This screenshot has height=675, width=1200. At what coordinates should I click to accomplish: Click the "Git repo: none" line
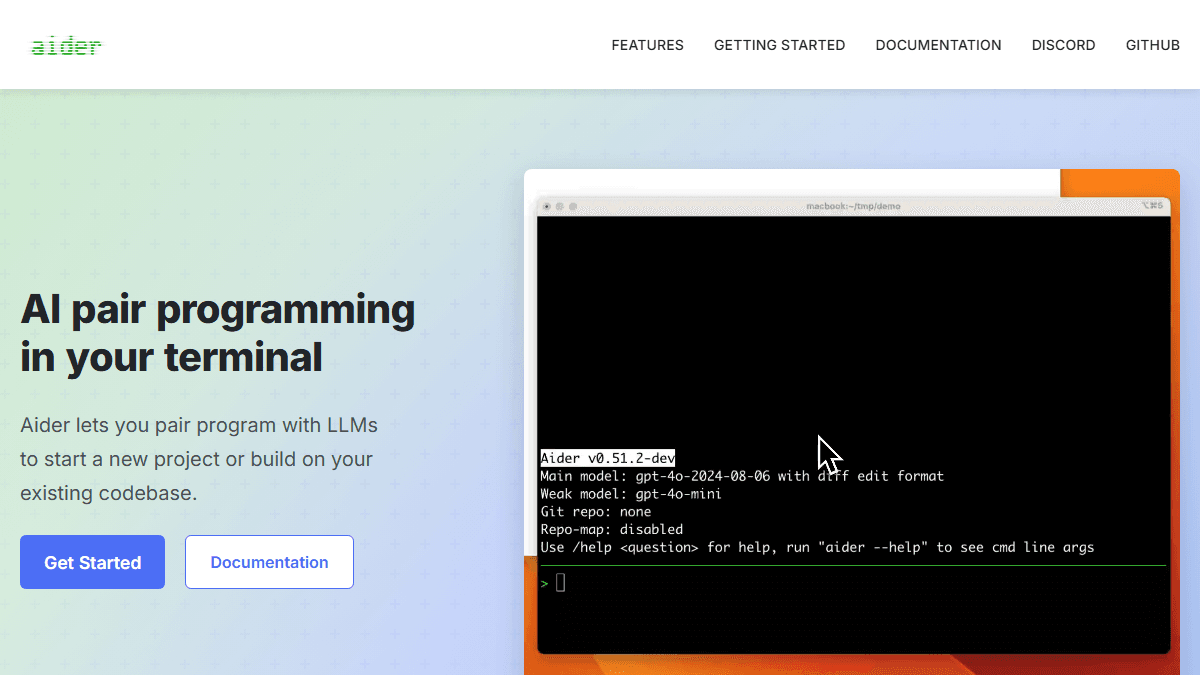click(x=596, y=512)
